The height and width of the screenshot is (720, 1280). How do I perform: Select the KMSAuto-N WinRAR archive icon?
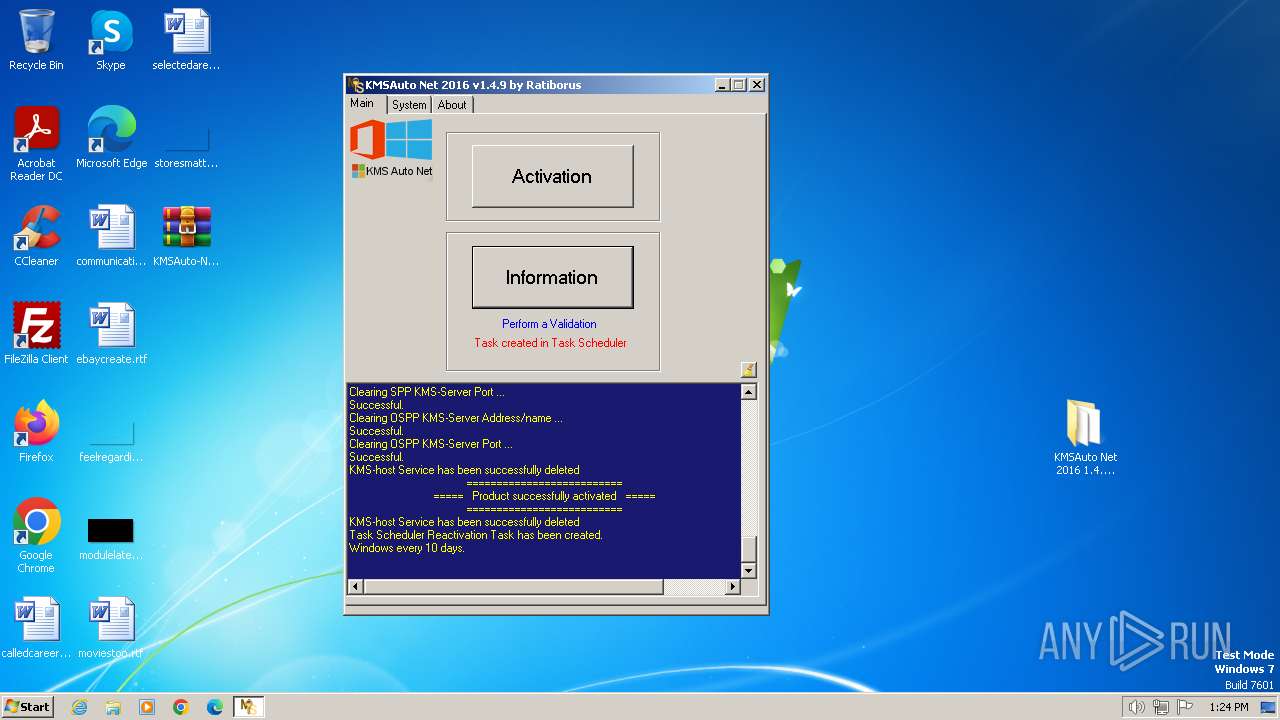click(x=186, y=236)
